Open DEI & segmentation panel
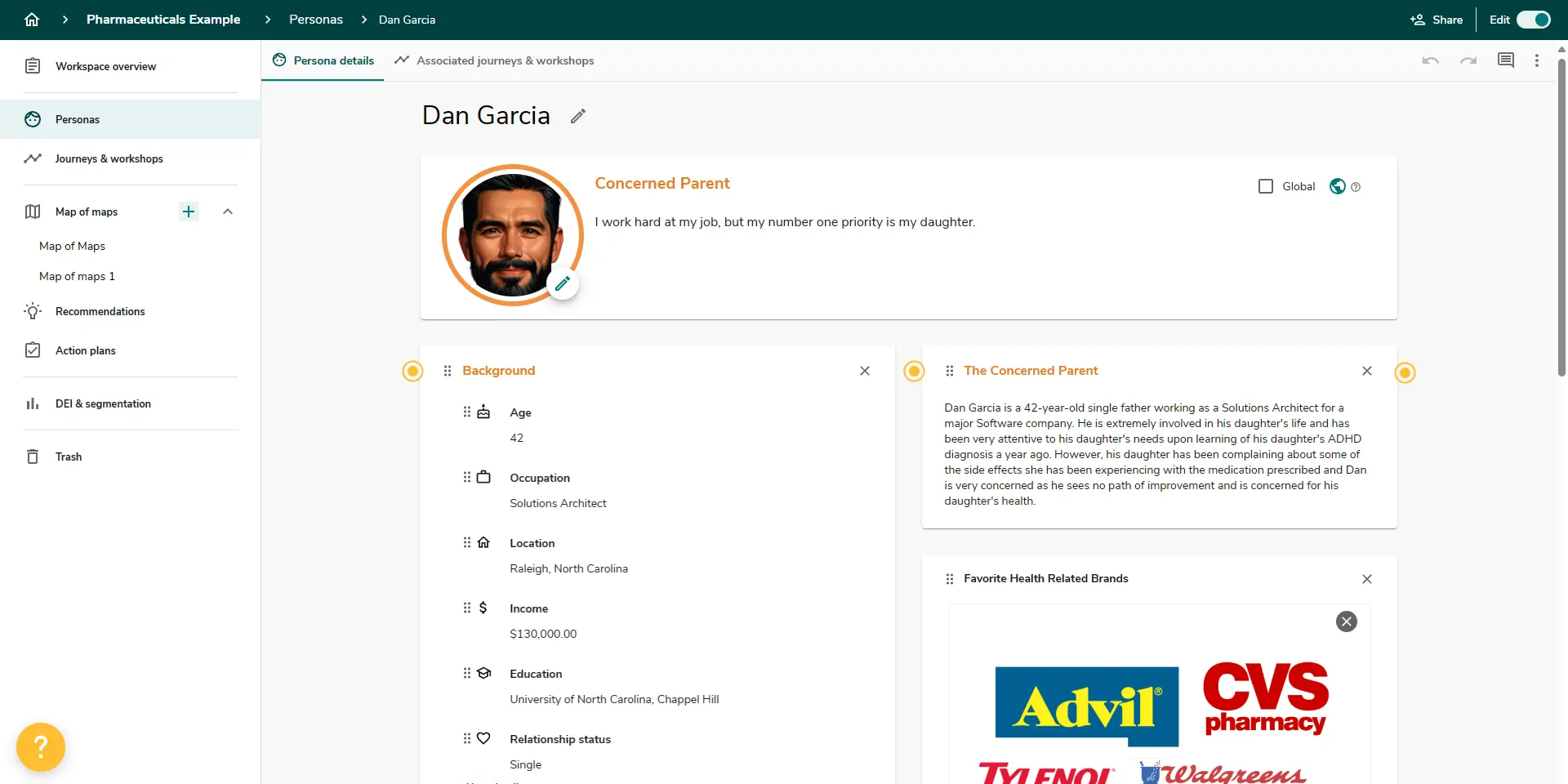The height and width of the screenshot is (784, 1568). coord(103,403)
